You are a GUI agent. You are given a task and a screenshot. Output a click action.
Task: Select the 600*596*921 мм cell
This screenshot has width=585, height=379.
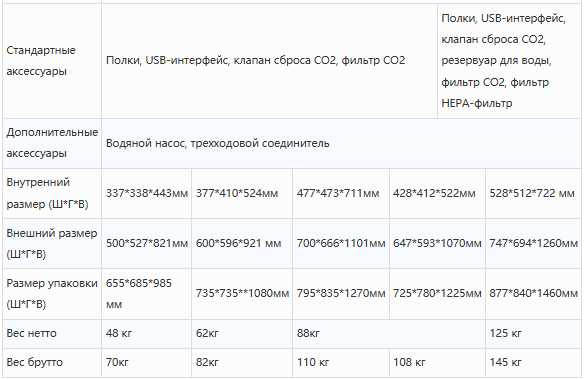(242, 244)
